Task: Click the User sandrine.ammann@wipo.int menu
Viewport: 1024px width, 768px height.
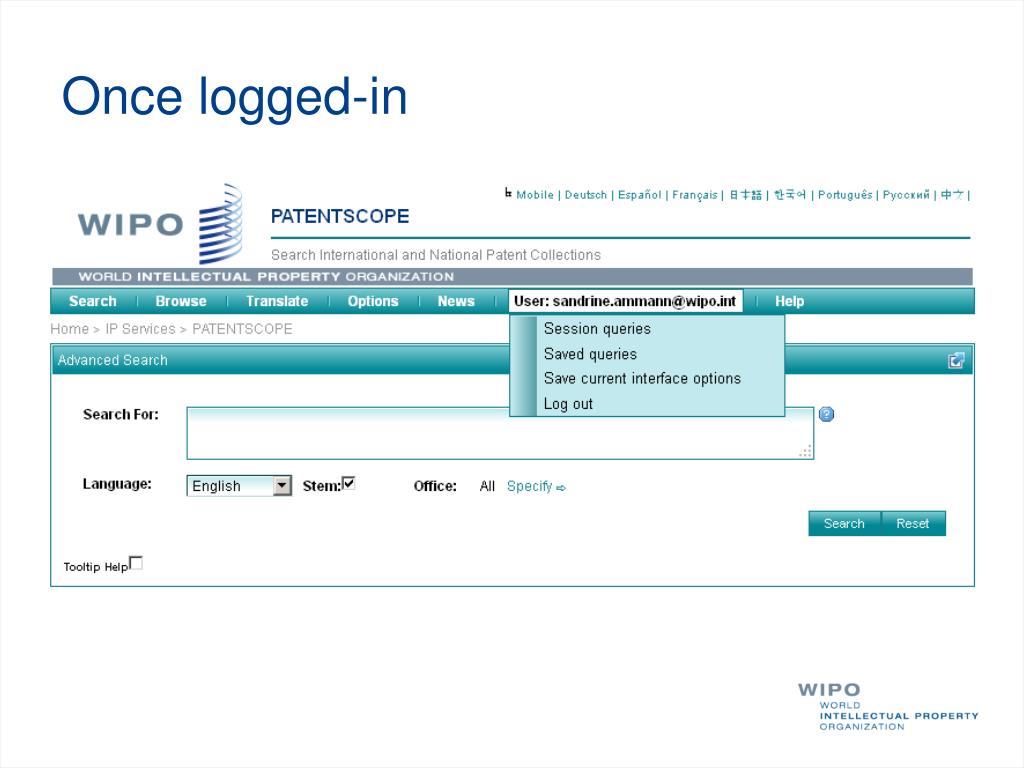Action: 626,301
